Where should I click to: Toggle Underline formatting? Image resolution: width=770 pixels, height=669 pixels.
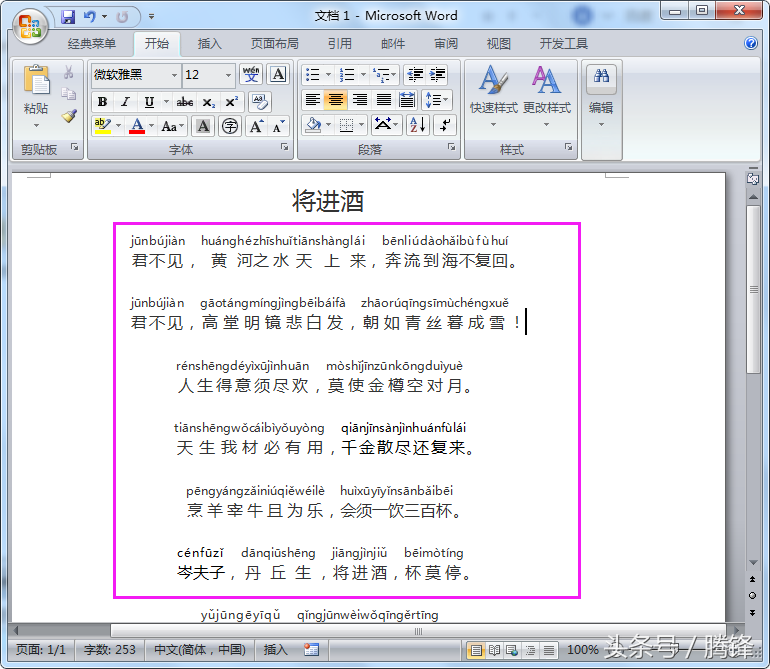pyautogui.click(x=149, y=102)
